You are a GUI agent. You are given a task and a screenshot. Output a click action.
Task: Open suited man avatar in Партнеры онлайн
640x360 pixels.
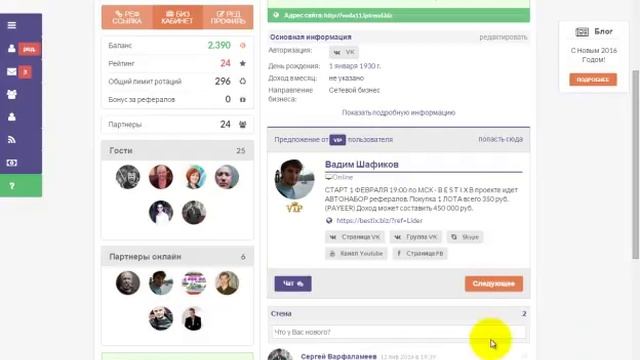pyautogui.click(x=194, y=318)
